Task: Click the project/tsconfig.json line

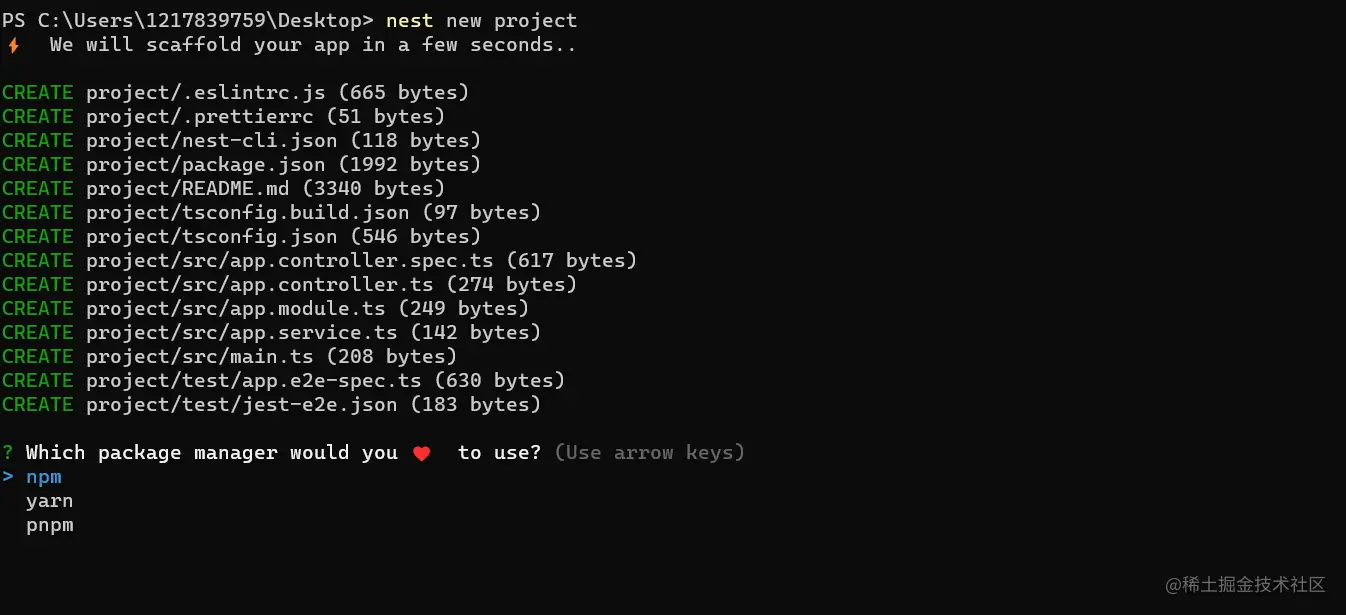Action: (x=241, y=236)
